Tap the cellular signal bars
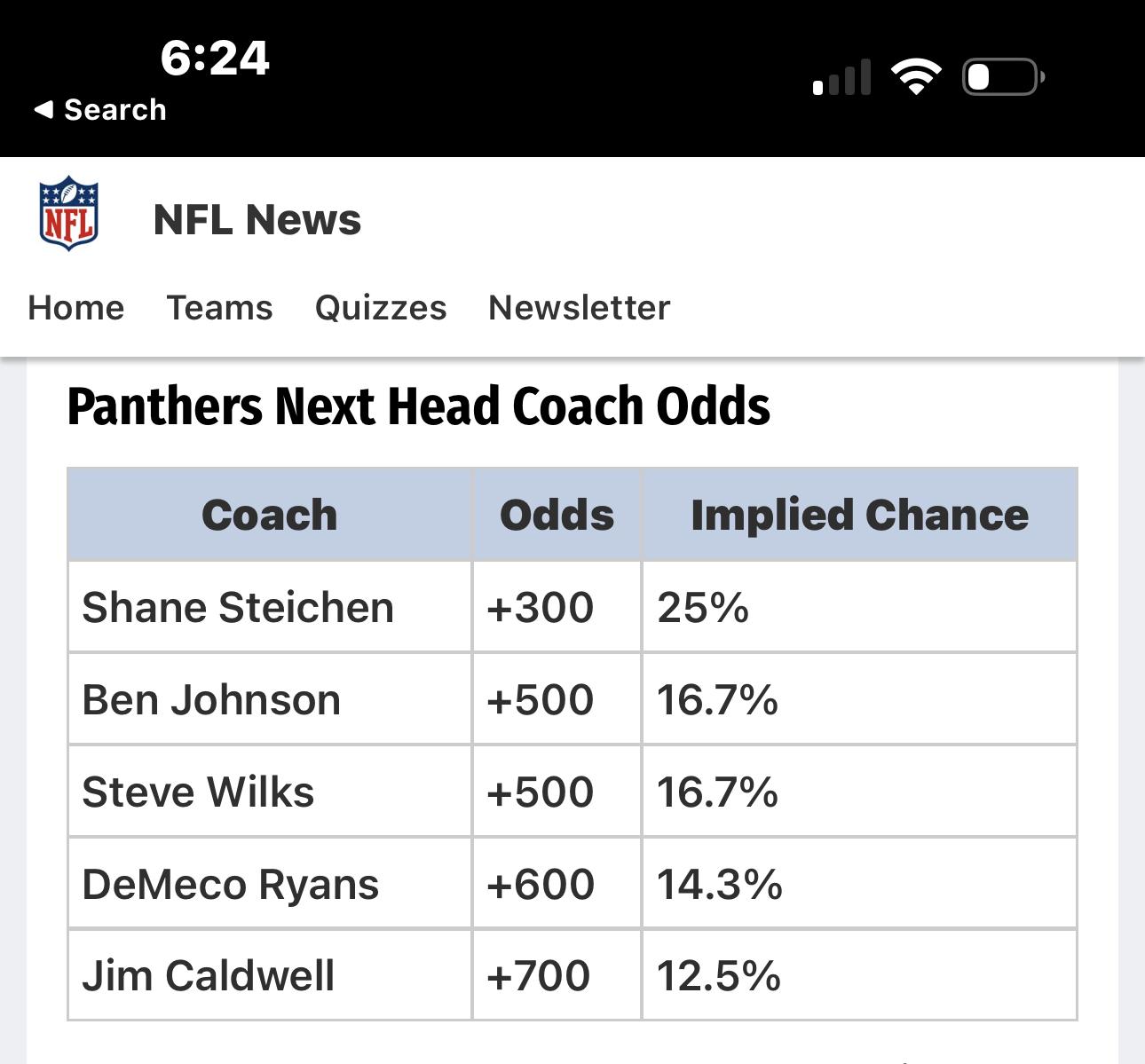This screenshot has height=1064, width=1145. pos(841,77)
